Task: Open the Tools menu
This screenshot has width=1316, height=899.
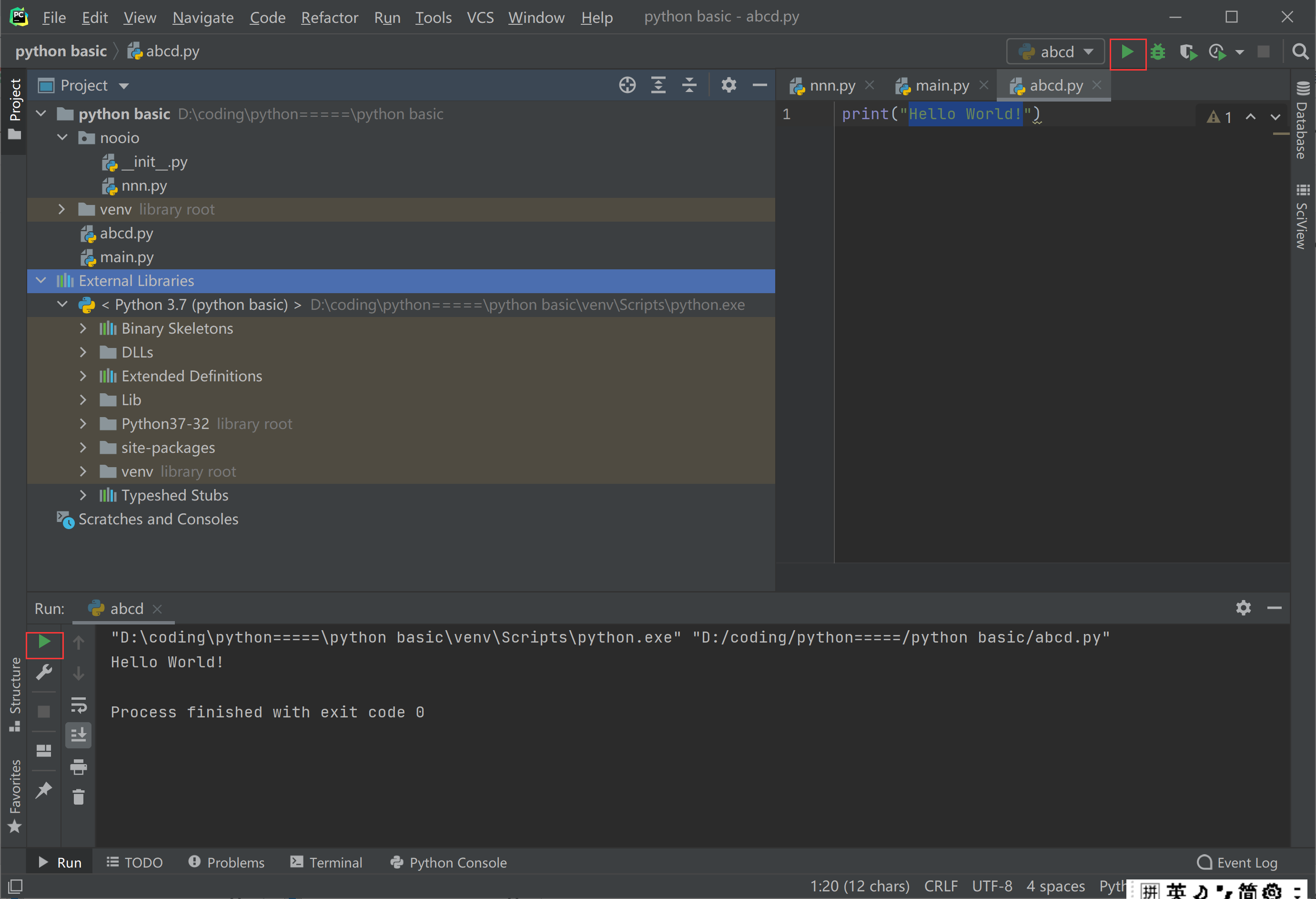Action: 433,18
